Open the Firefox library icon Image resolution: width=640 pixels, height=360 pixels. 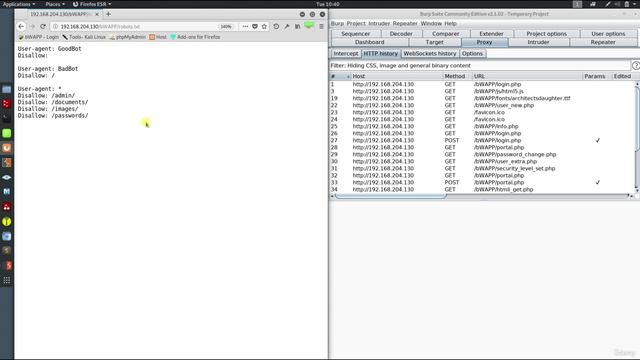298,26
